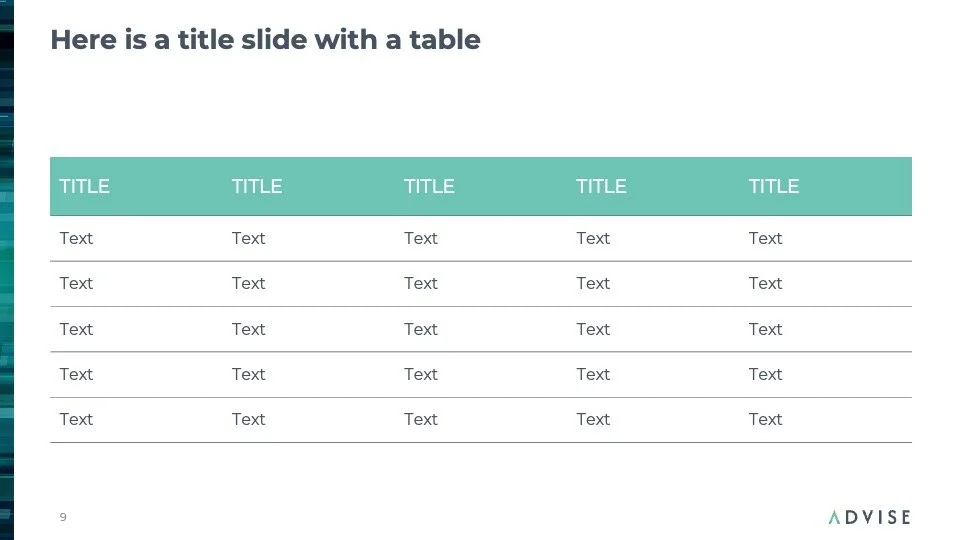
Task: Select Text cell in third row, first column
Action: pyautogui.click(x=76, y=329)
